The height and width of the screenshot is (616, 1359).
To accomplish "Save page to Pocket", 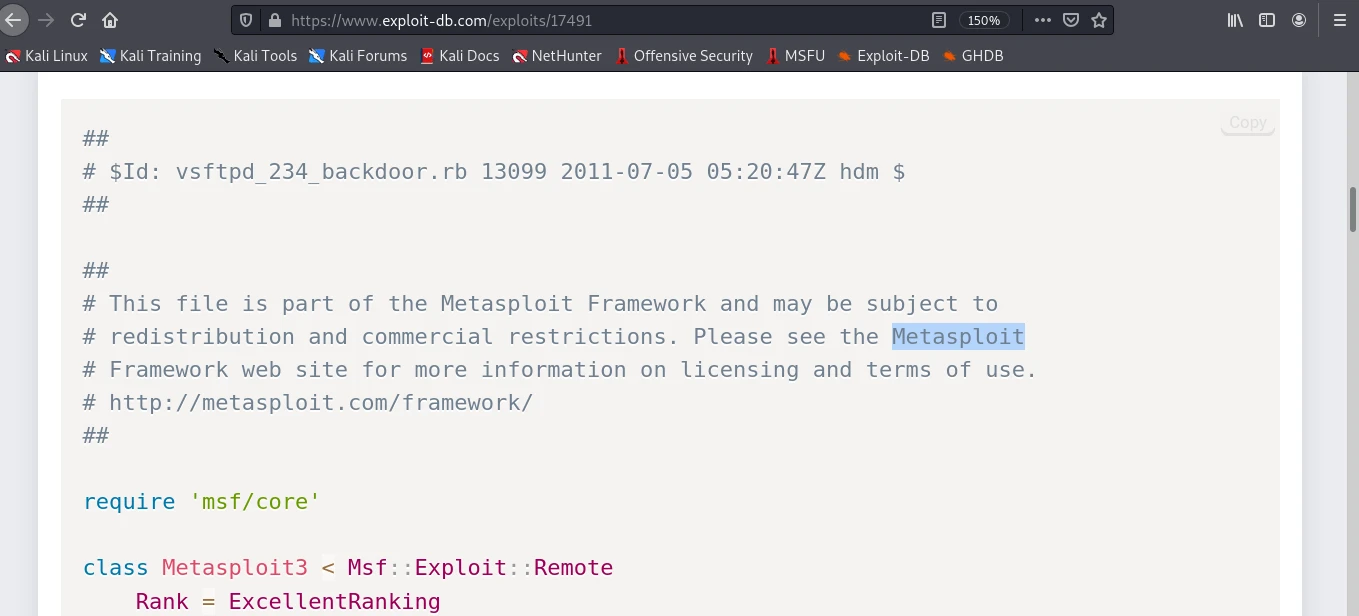I will 1071,20.
